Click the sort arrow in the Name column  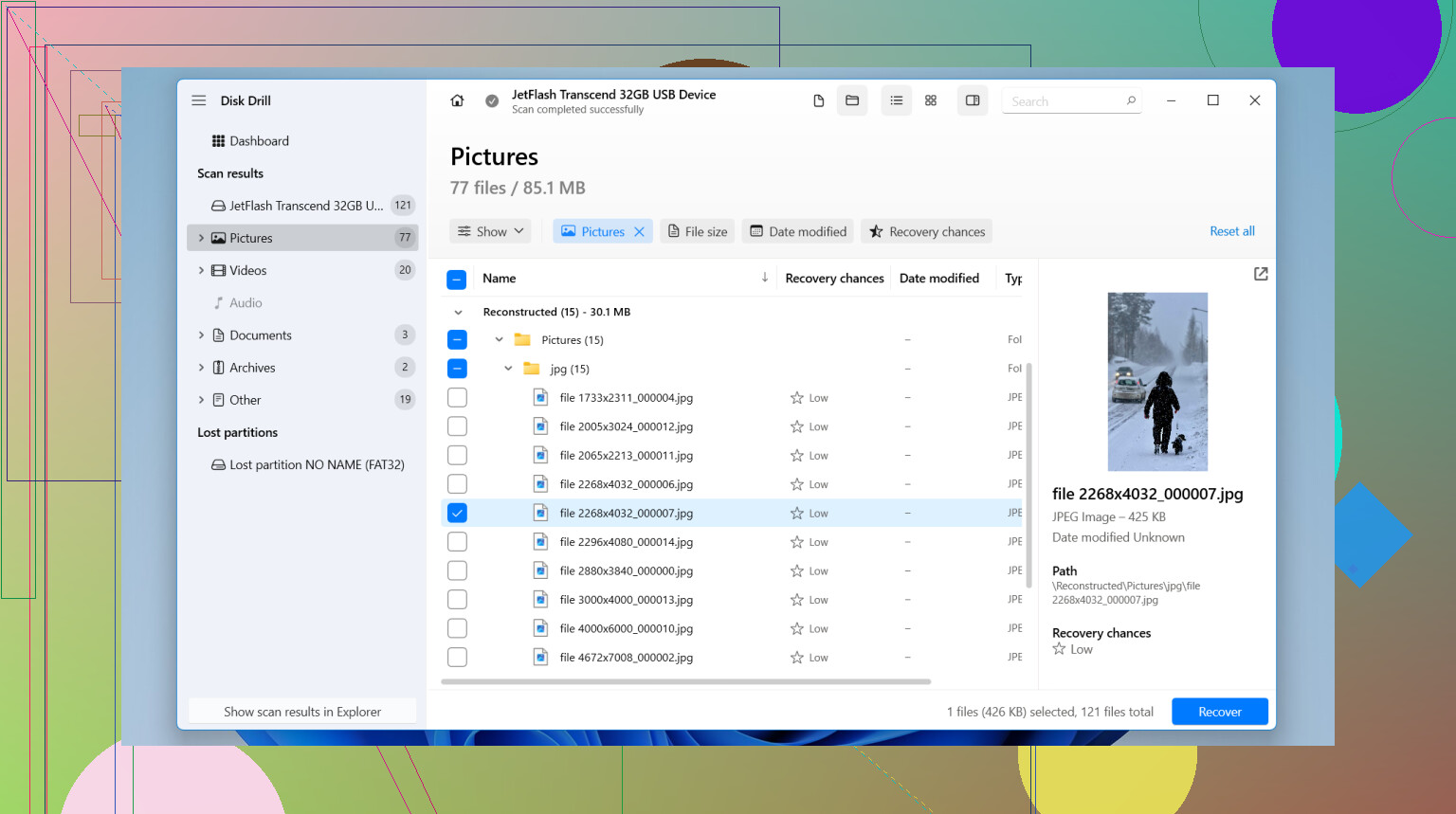point(765,278)
